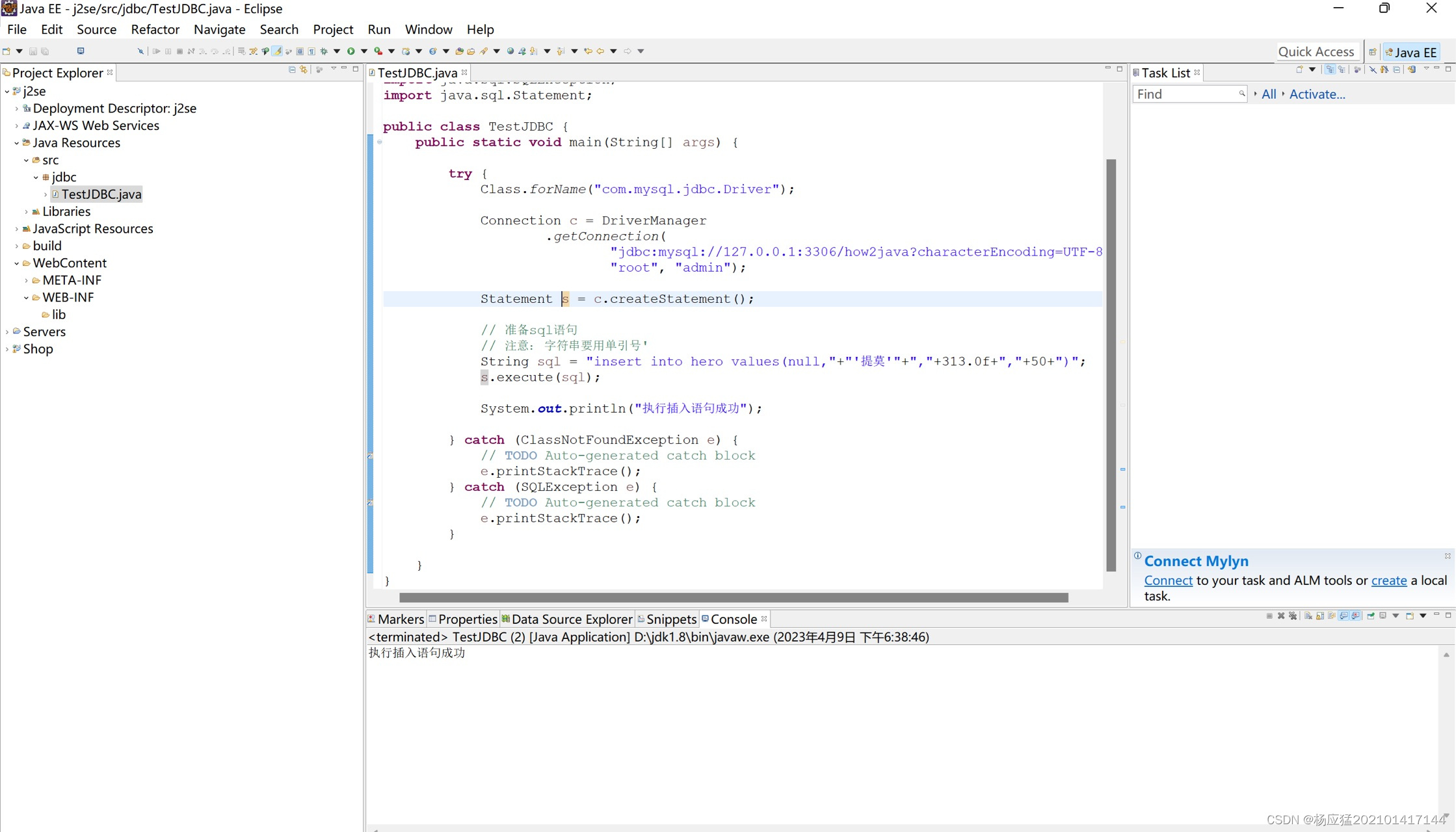The height and width of the screenshot is (832, 1456).
Task: Open Project Explorer View Menu triangle
Action: 334,68
